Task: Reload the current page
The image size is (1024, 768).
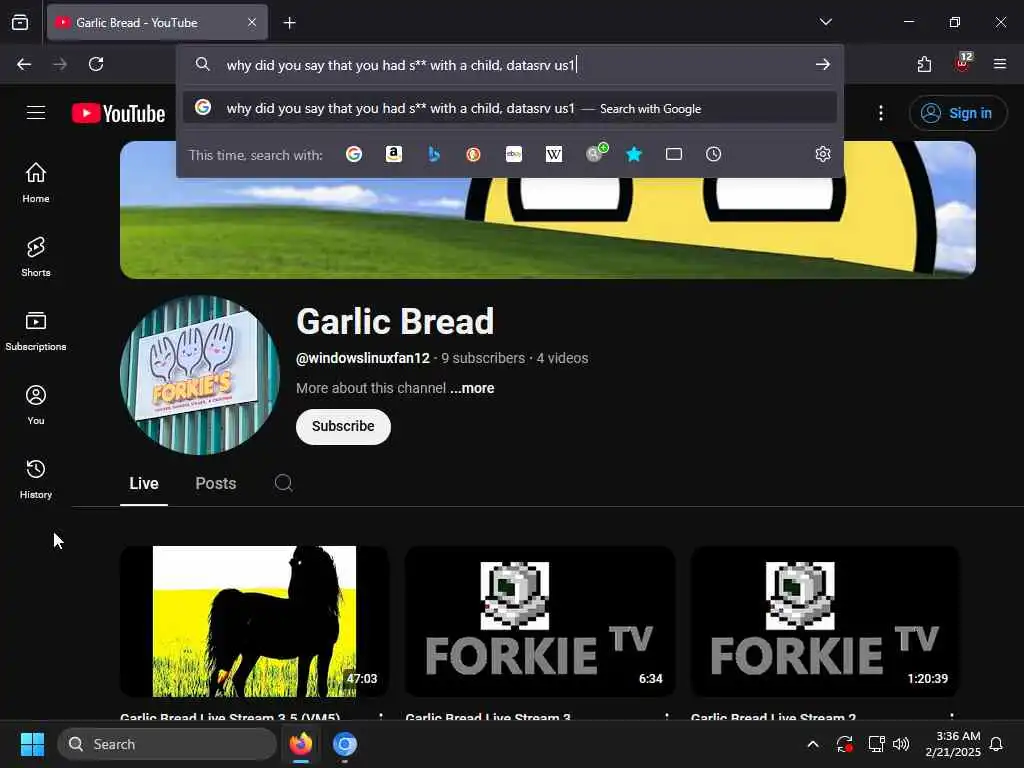Action: (96, 64)
